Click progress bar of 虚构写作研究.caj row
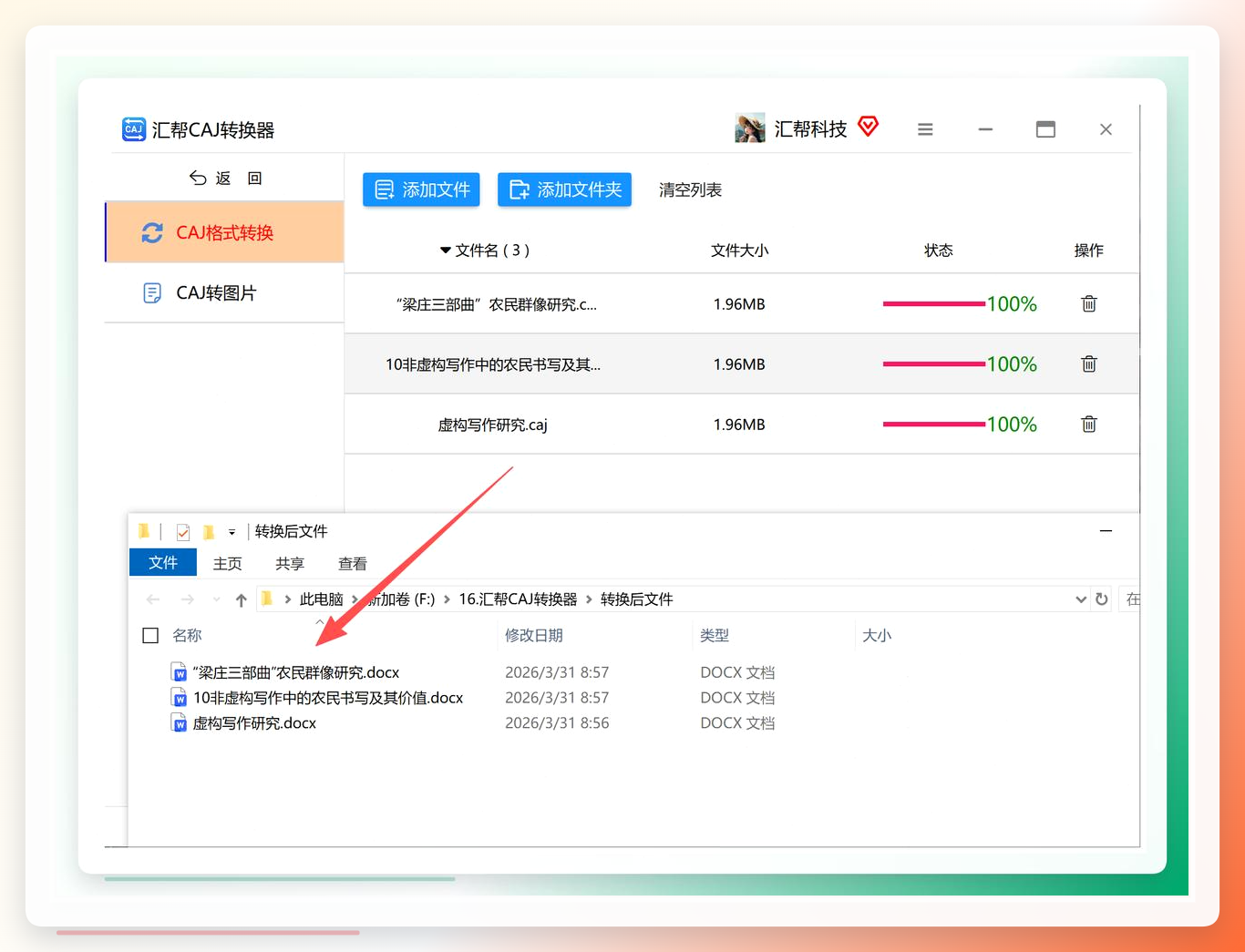This screenshot has height=952, width=1245. point(933,424)
